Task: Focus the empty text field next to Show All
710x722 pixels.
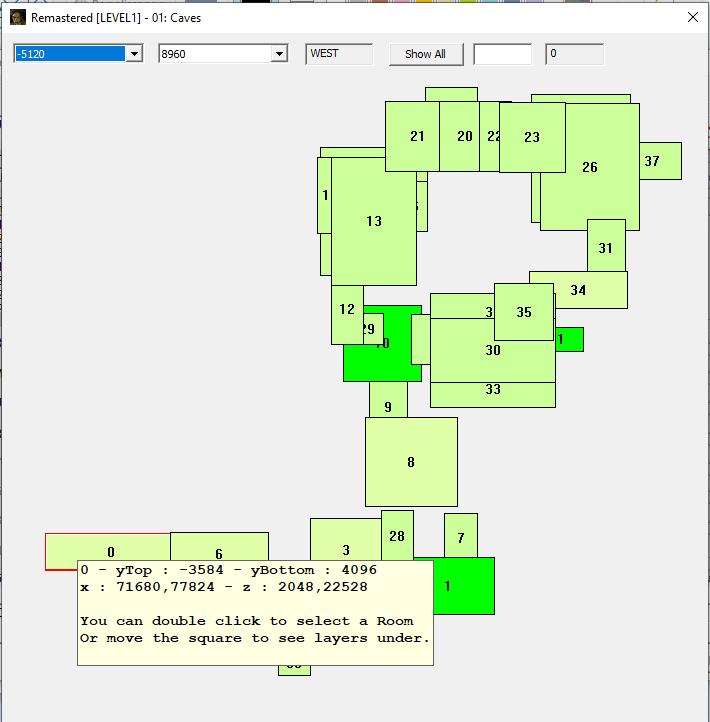Action: coord(502,54)
